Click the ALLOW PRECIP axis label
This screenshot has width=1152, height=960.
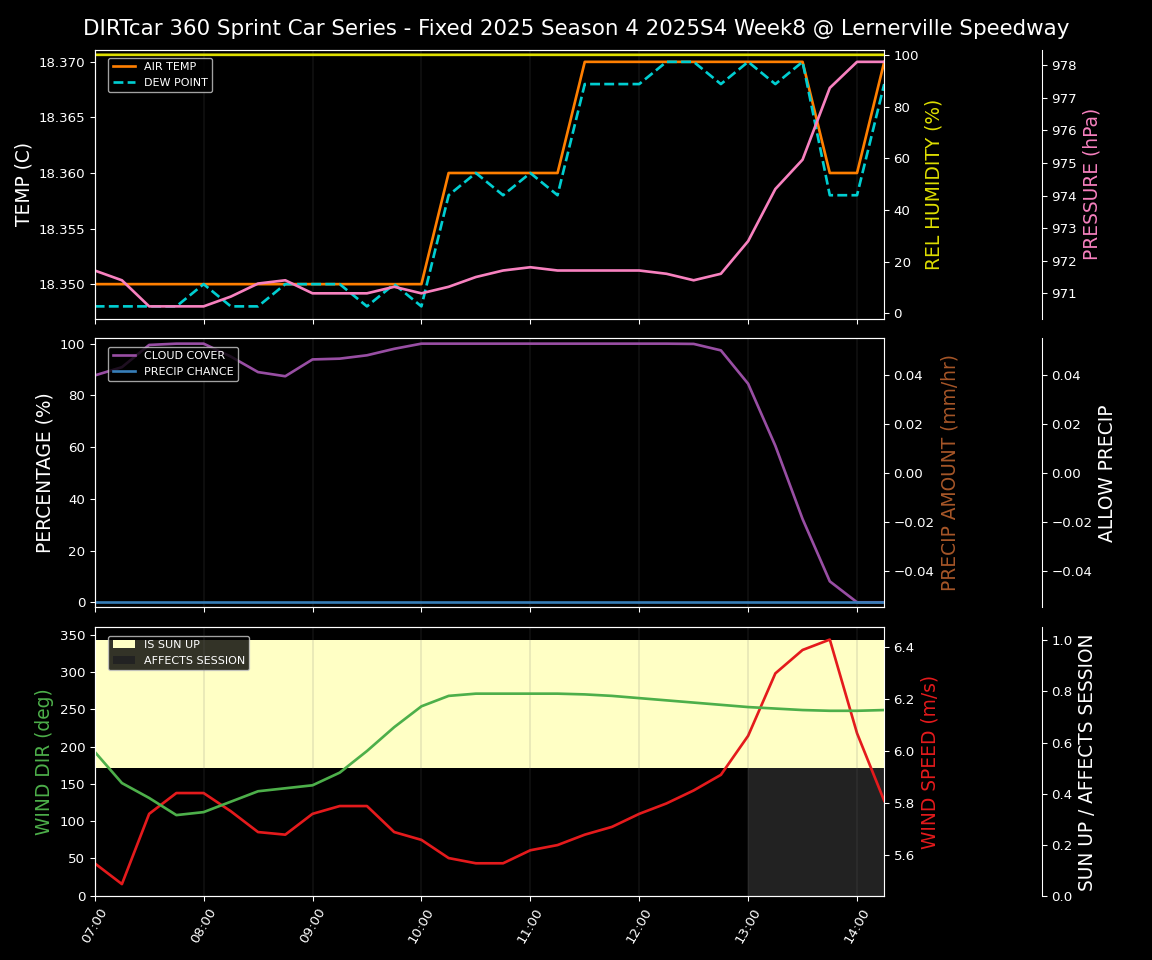coord(1106,473)
